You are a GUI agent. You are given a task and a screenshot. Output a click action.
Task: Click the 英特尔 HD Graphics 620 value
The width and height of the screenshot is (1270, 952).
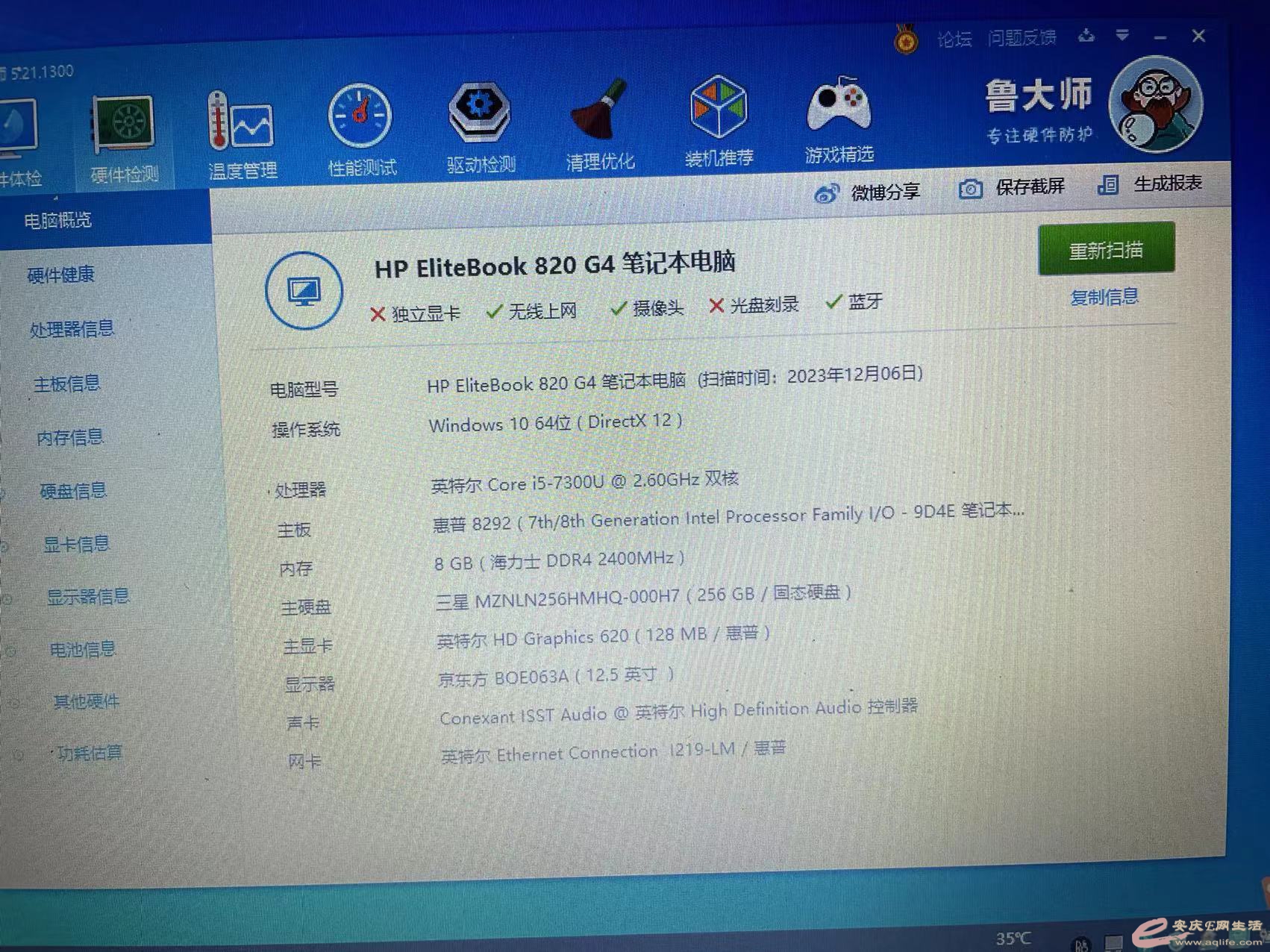(603, 637)
